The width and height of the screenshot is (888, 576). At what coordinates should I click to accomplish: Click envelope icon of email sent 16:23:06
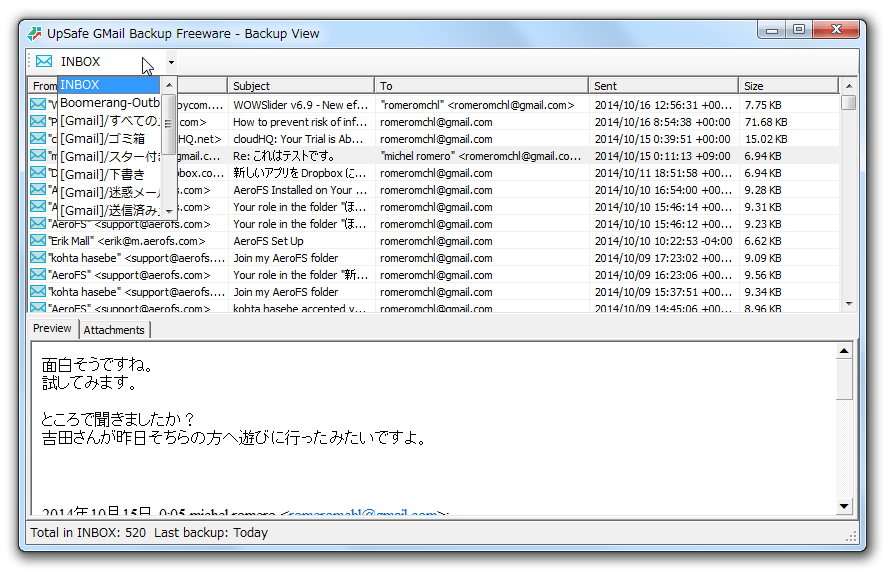[38, 274]
